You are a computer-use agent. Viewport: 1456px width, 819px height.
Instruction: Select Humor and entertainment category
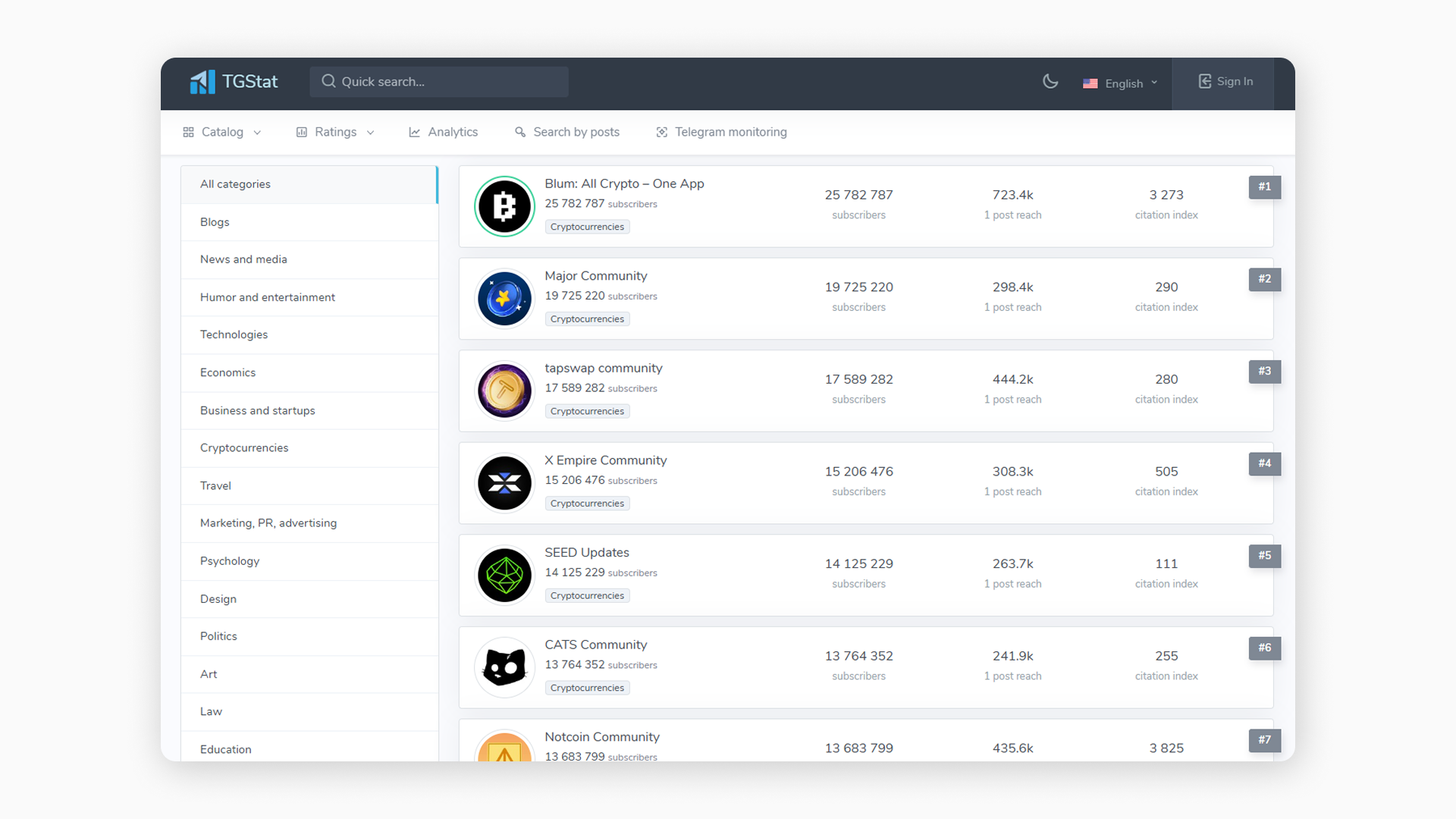tap(309, 297)
